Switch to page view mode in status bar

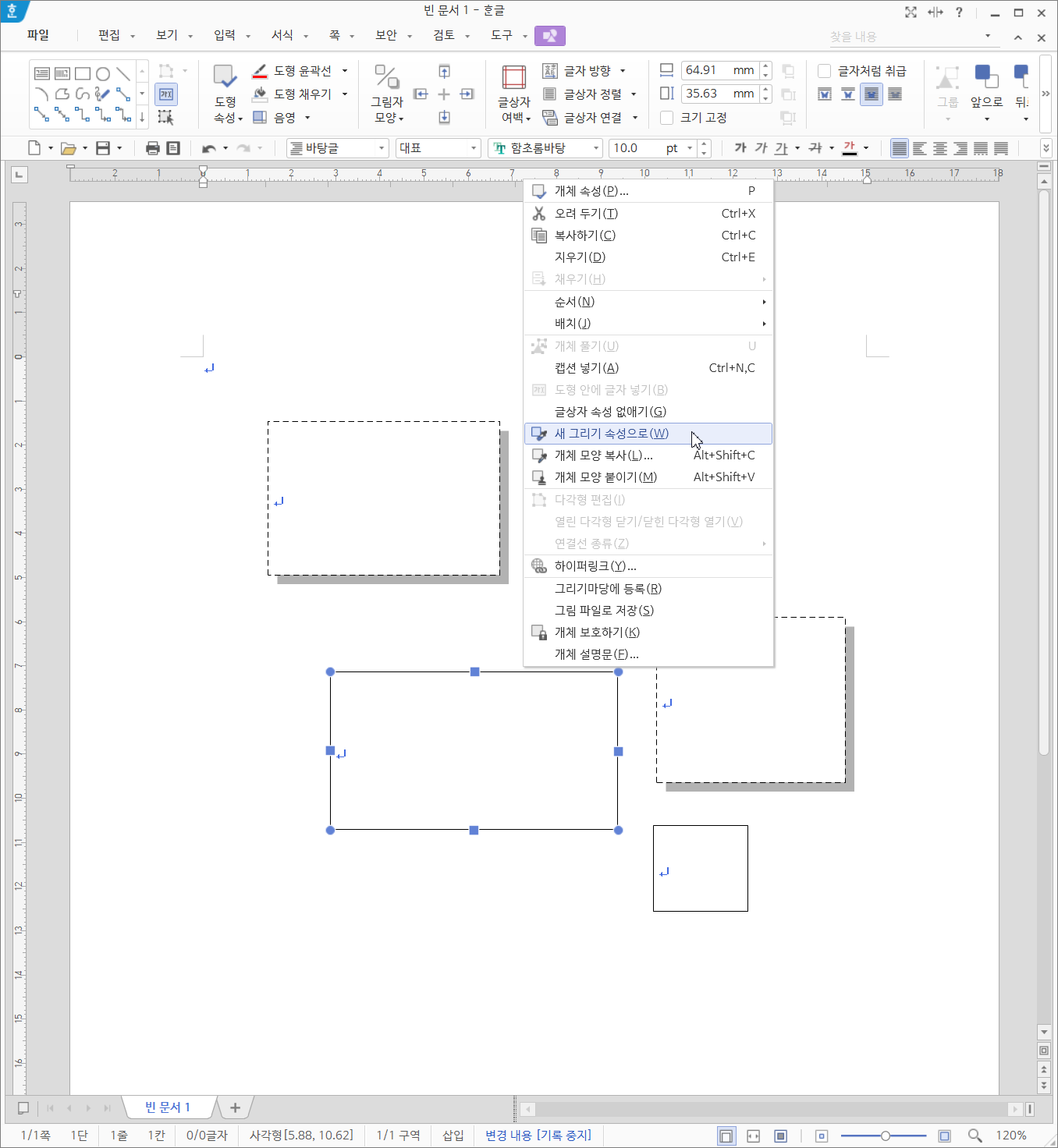click(726, 1136)
